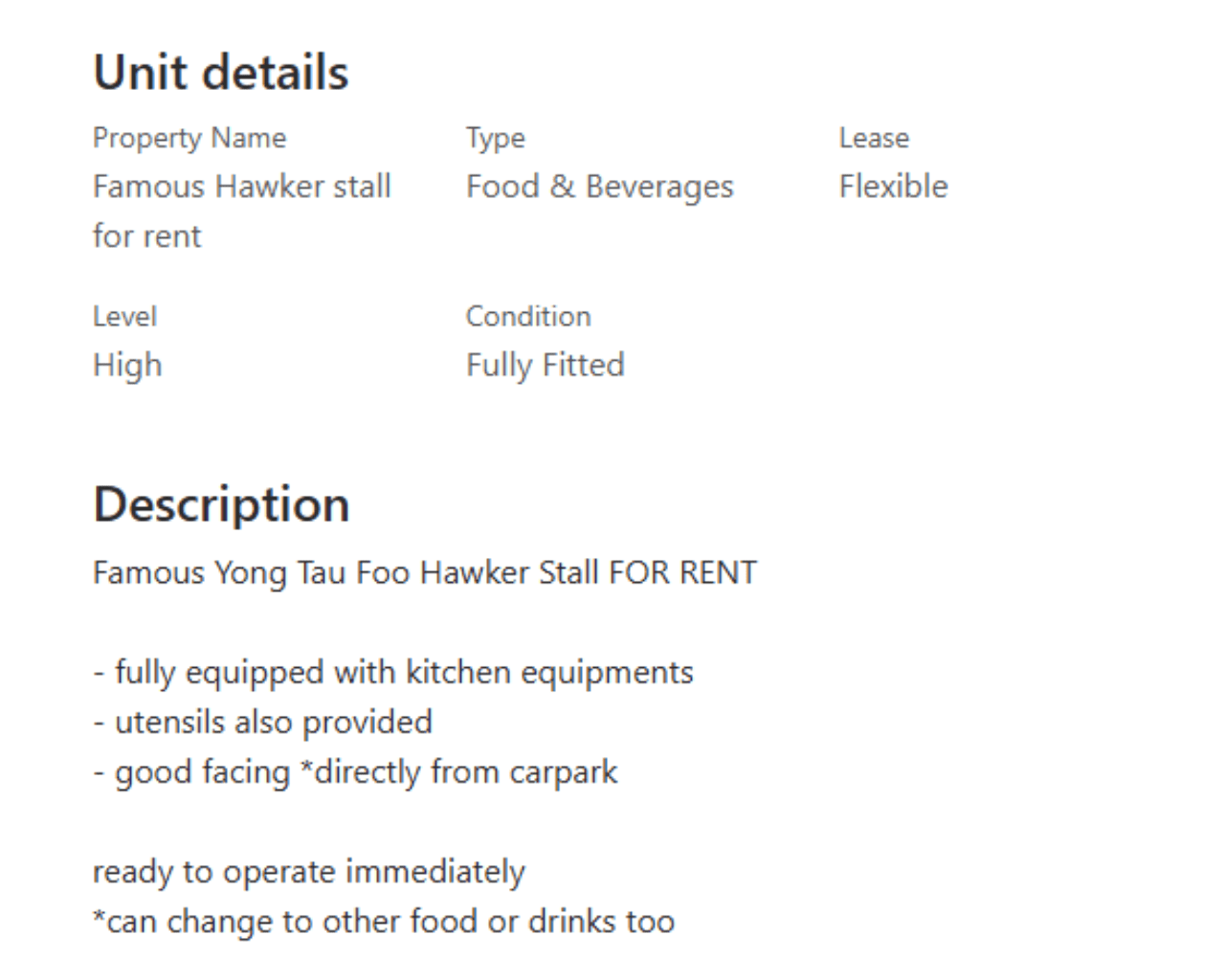Click the Famous Hawker stall for rent value
Image resolution: width=1225 pixels, height=980 pixels.
(242, 211)
